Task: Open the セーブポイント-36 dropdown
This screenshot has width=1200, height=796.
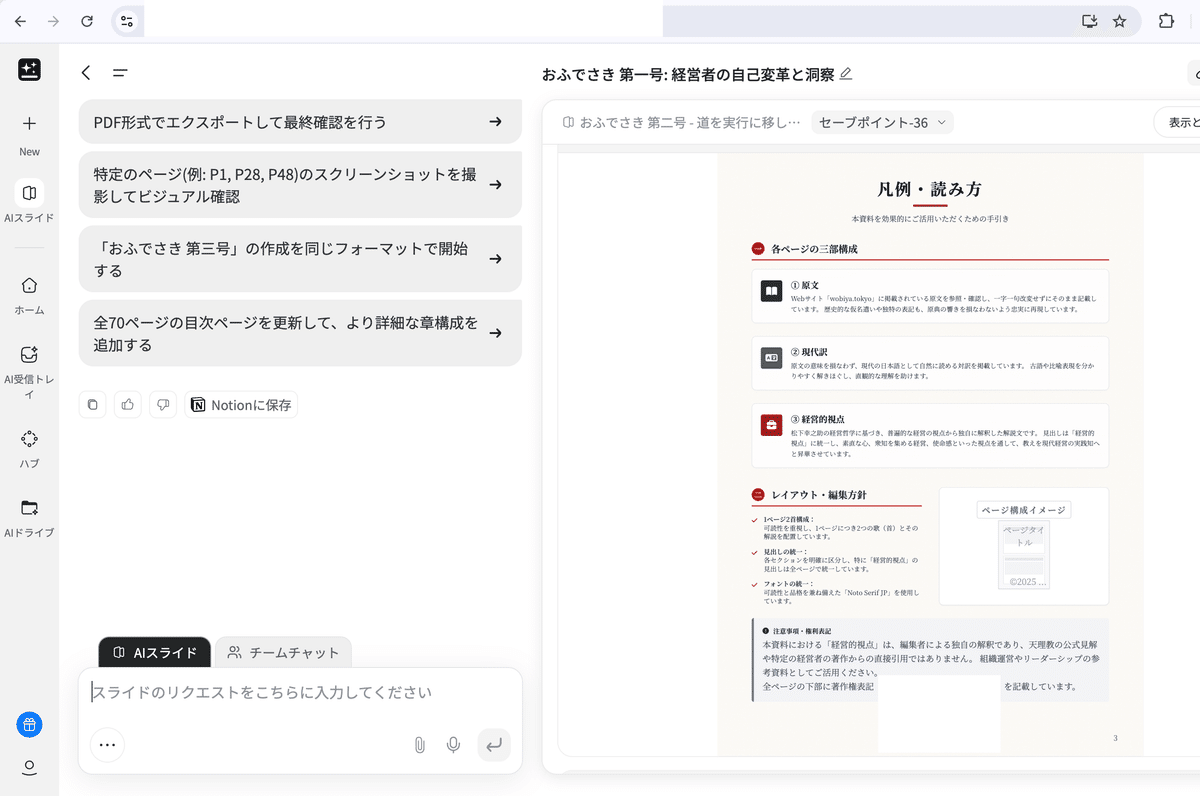Action: point(882,123)
